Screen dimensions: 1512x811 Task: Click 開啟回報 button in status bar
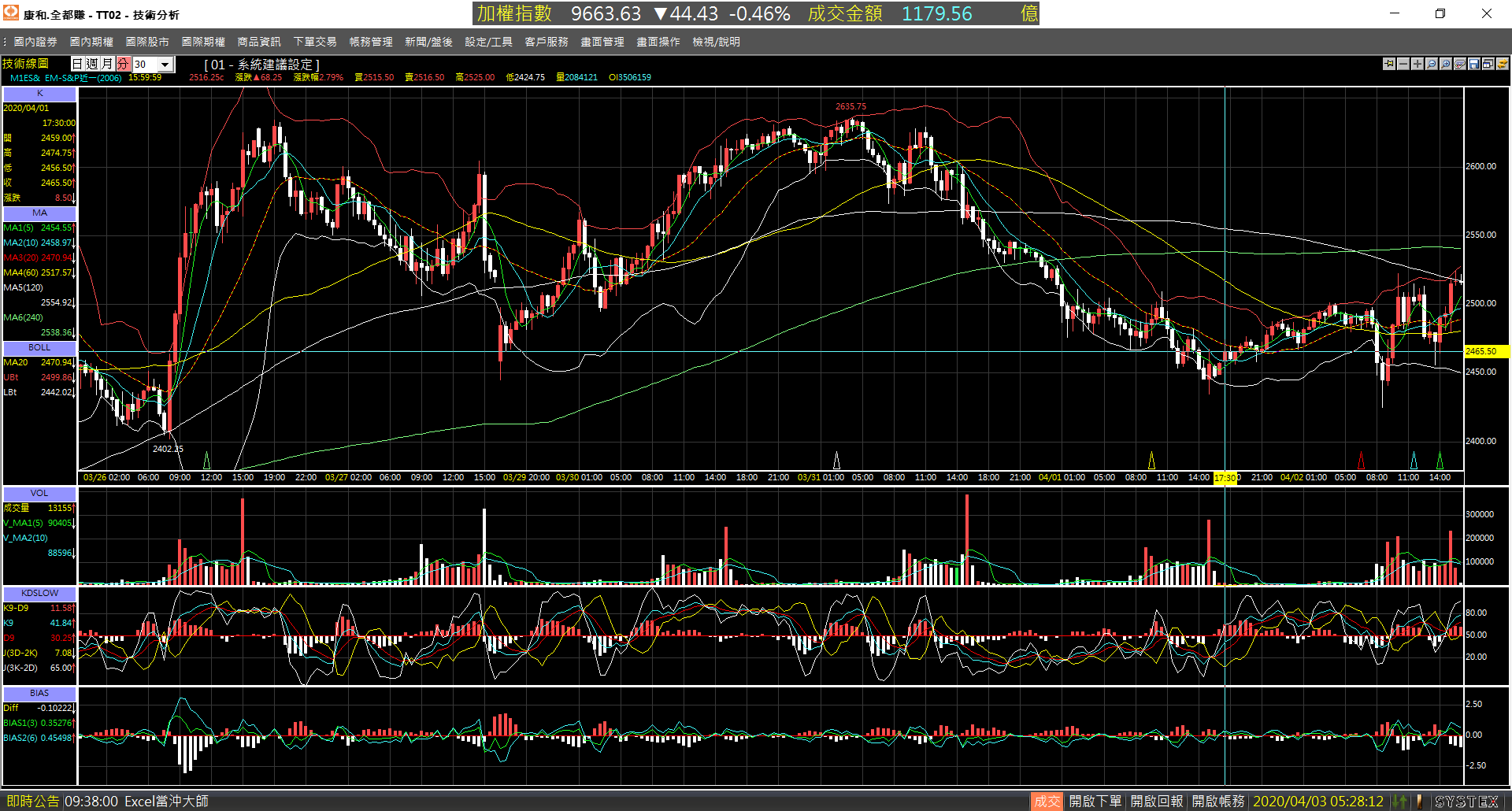(1156, 802)
